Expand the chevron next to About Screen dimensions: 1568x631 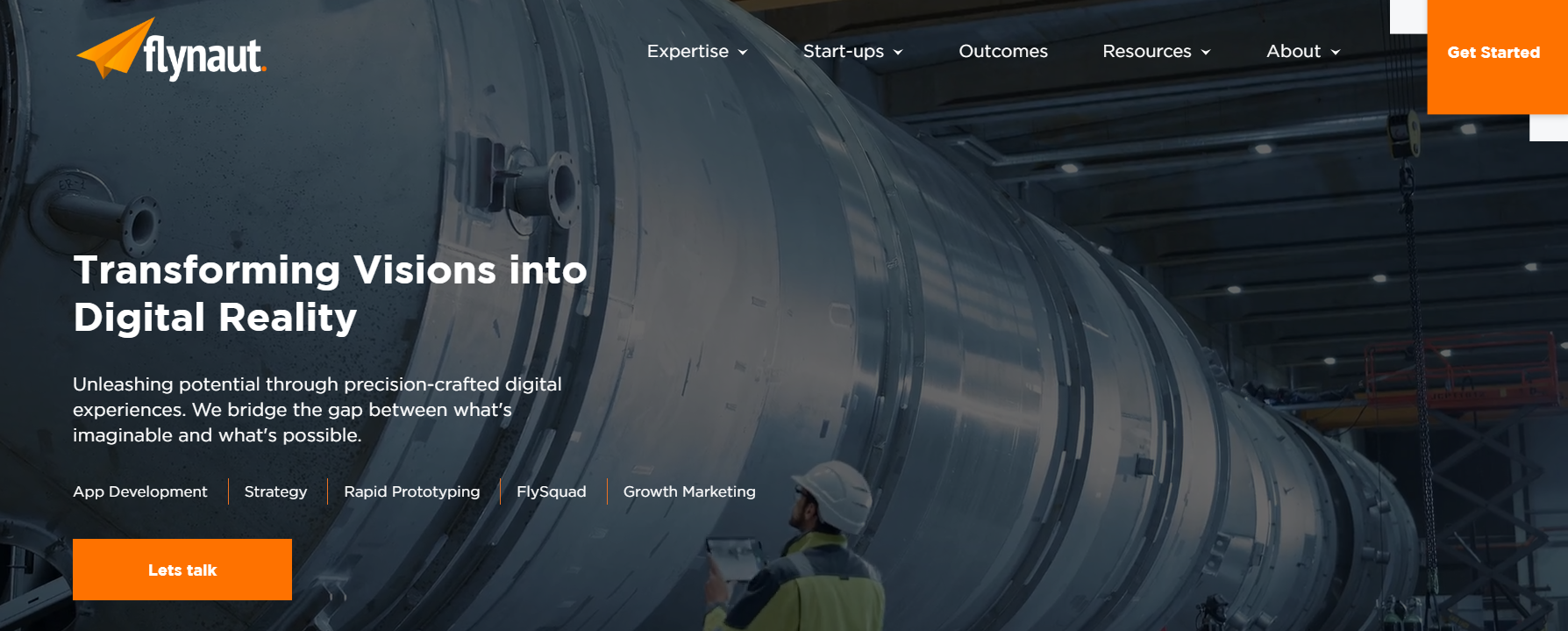click(1336, 53)
